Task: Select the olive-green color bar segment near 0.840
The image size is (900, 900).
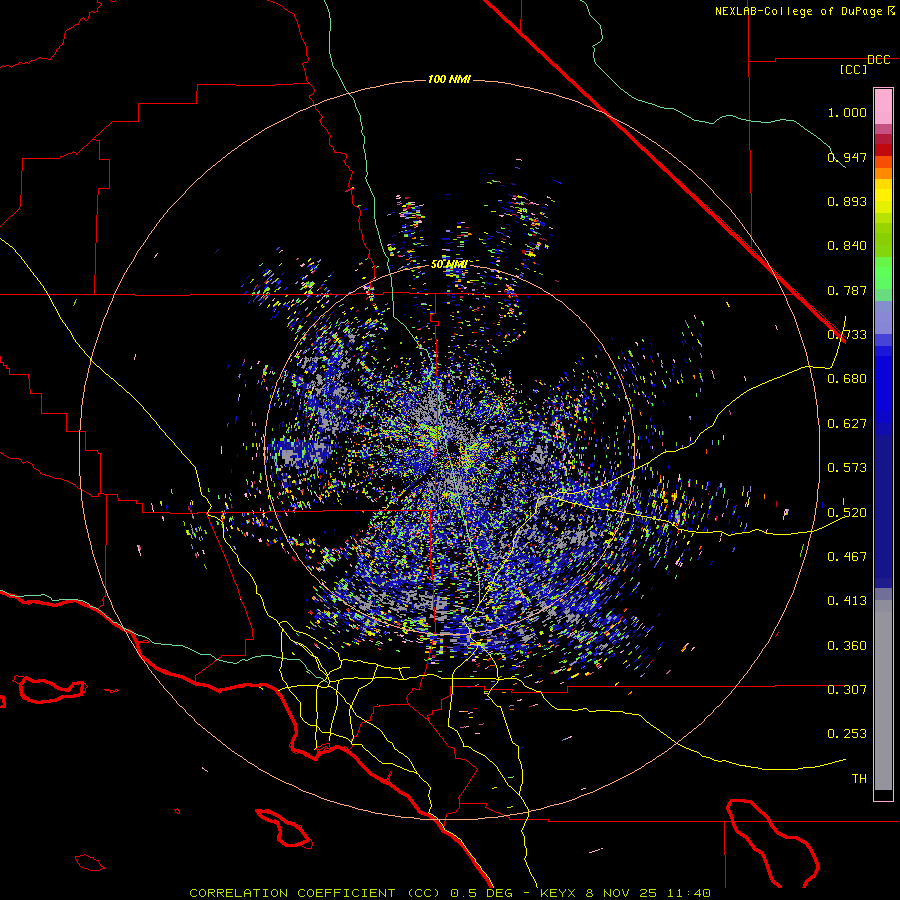Action: click(x=883, y=239)
